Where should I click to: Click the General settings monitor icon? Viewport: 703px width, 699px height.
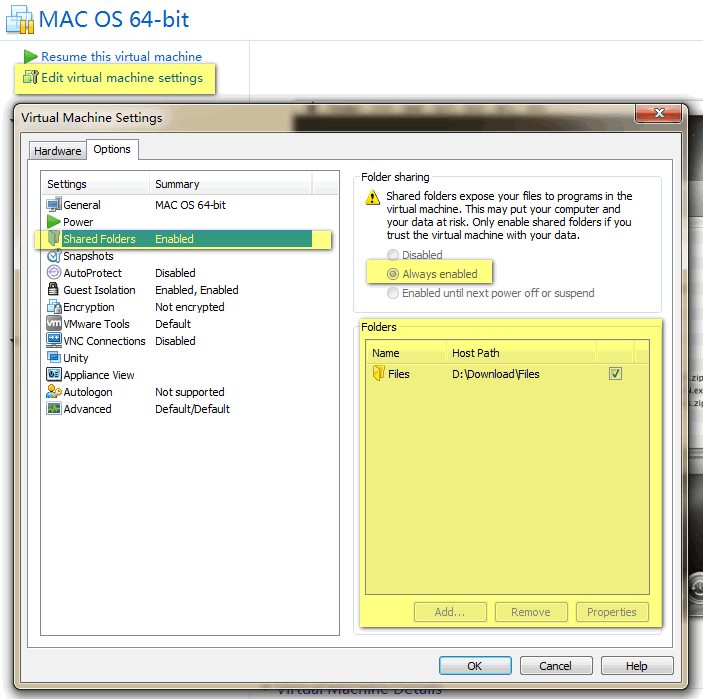coord(54,204)
